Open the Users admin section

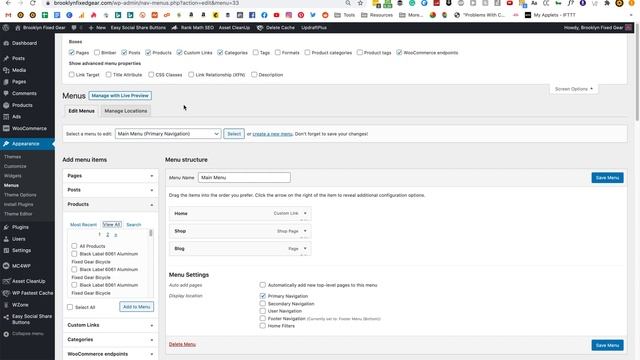(x=18, y=239)
